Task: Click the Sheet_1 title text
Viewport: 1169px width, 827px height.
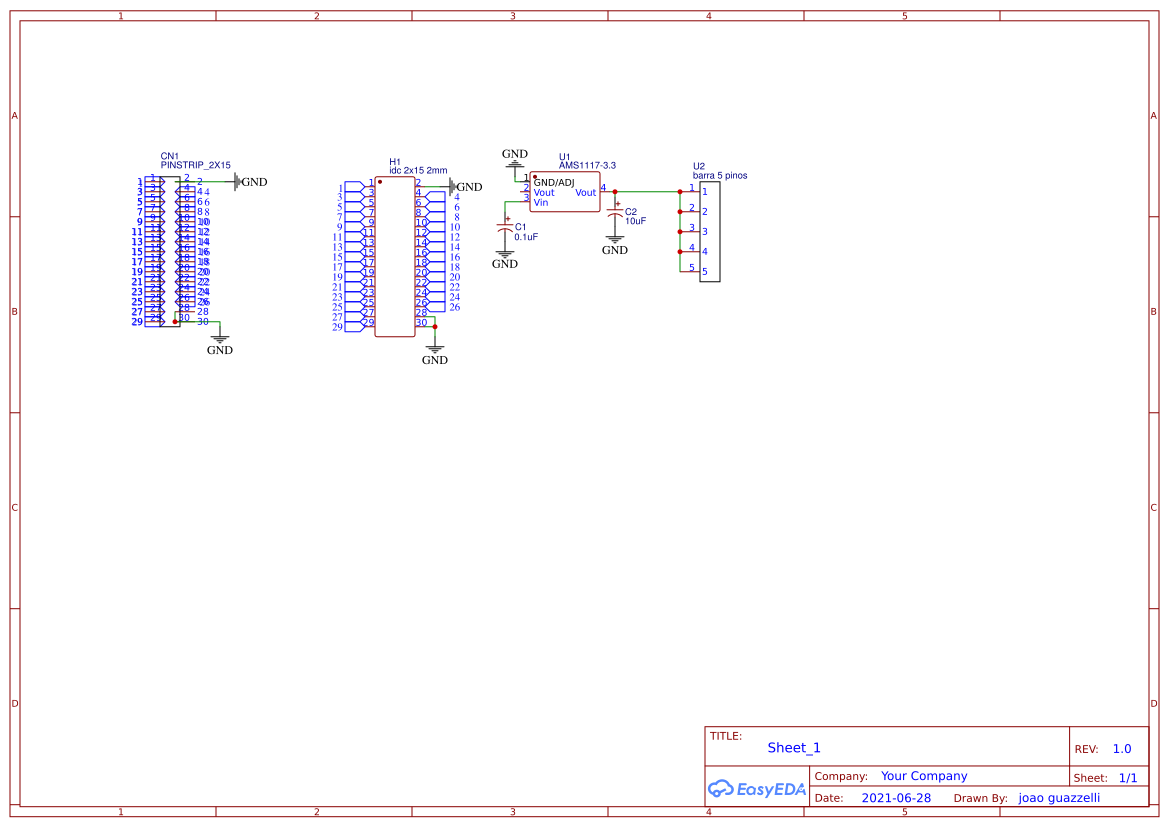Action: (x=794, y=748)
